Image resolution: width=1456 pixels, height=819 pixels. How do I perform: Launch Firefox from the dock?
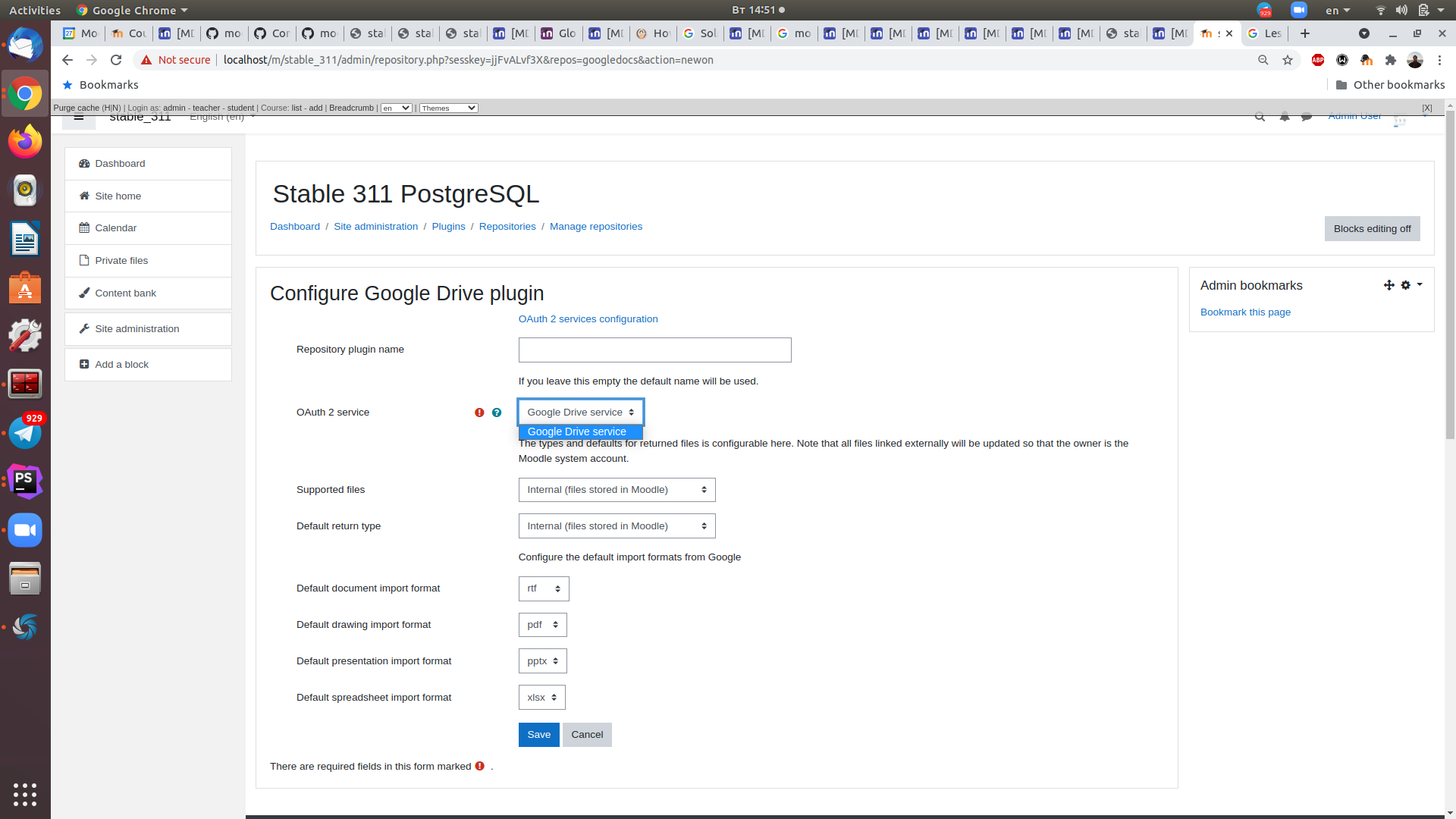[25, 142]
